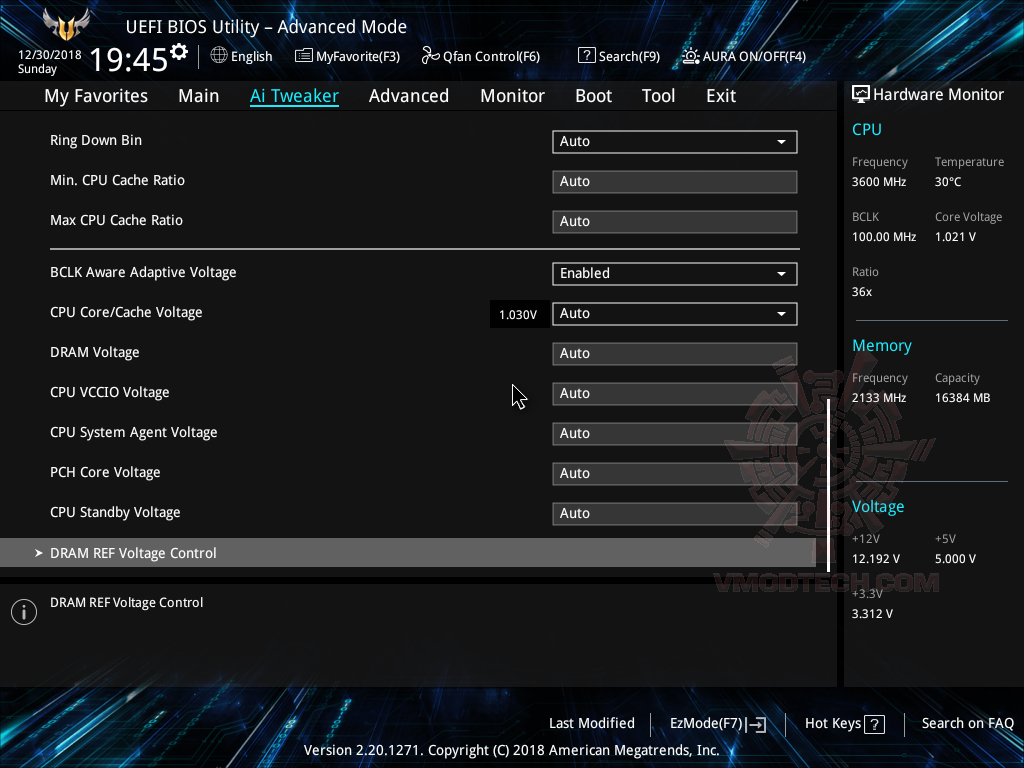Switch to EzMode (F7)
The height and width of the screenshot is (768, 1024).
[x=717, y=723]
